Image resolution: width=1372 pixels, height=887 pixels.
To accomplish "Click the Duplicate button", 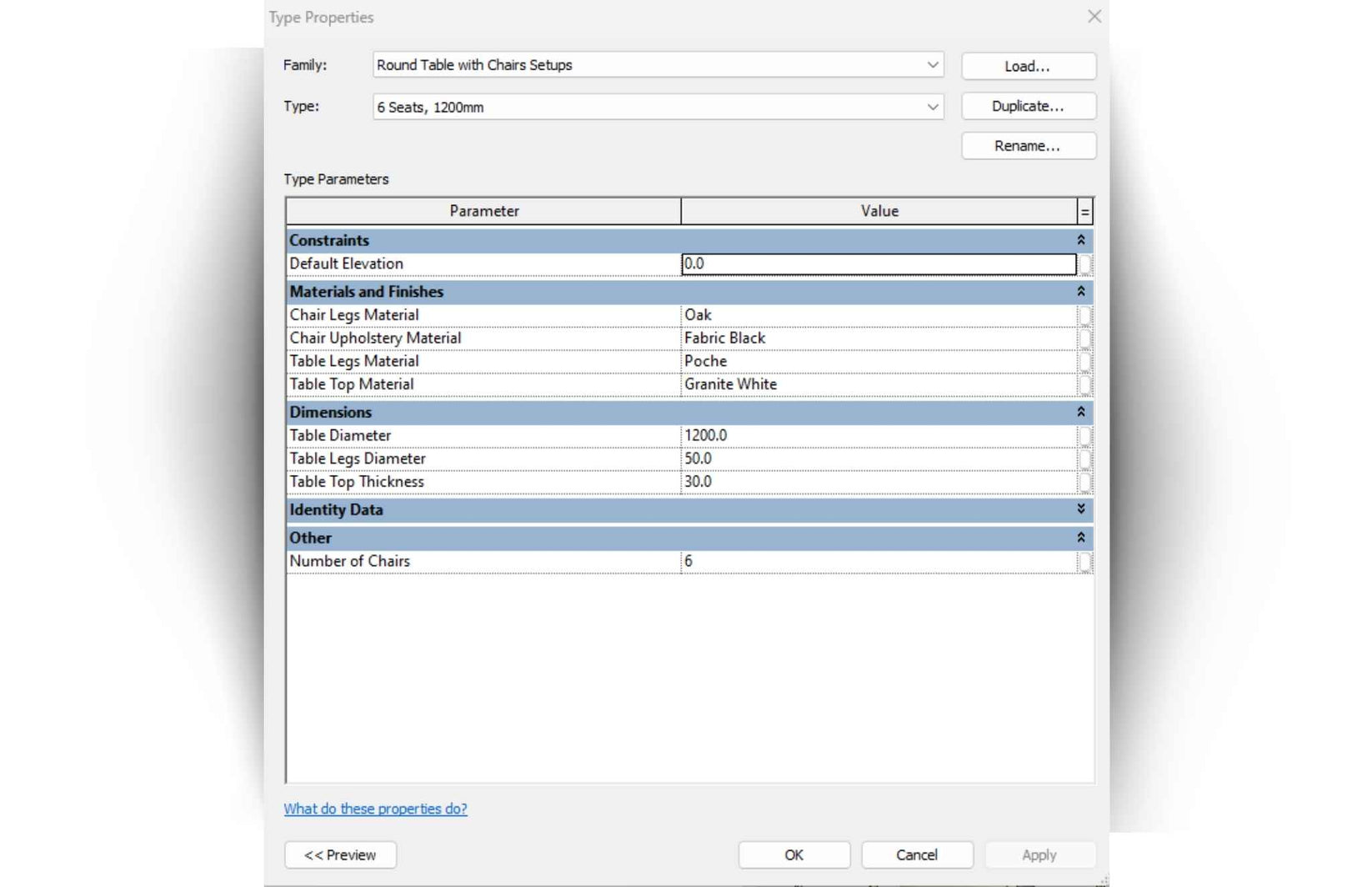I will pos(1028,106).
